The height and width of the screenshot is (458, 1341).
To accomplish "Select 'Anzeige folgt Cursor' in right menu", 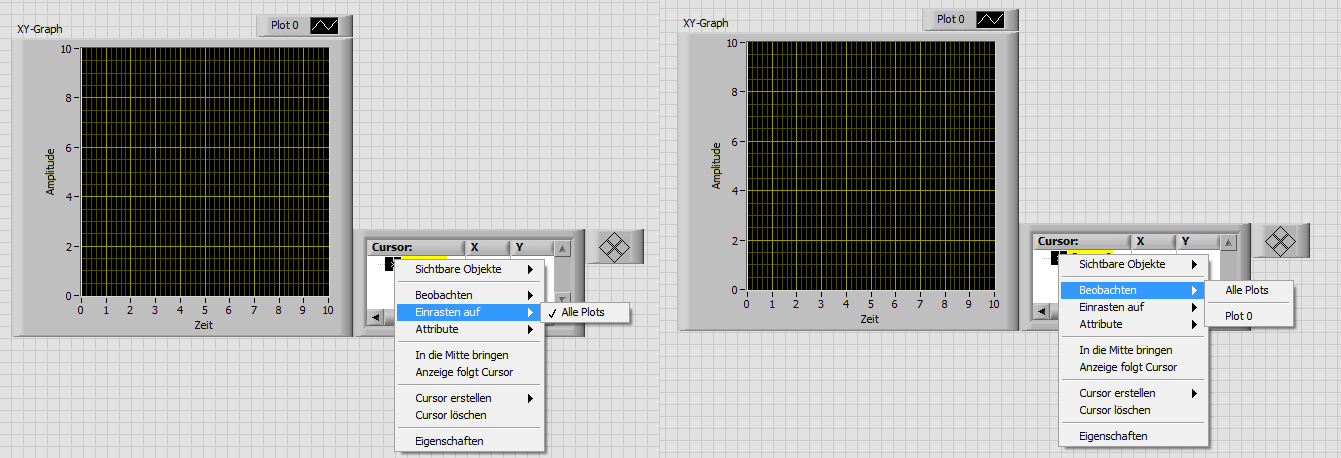I will pyautogui.click(x=1128, y=367).
